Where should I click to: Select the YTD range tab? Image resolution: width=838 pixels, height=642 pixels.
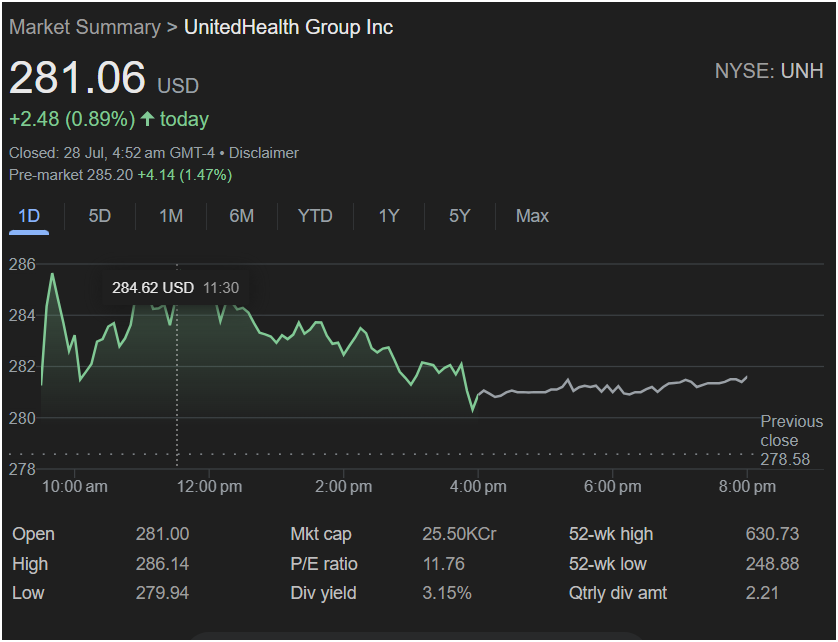(315, 216)
